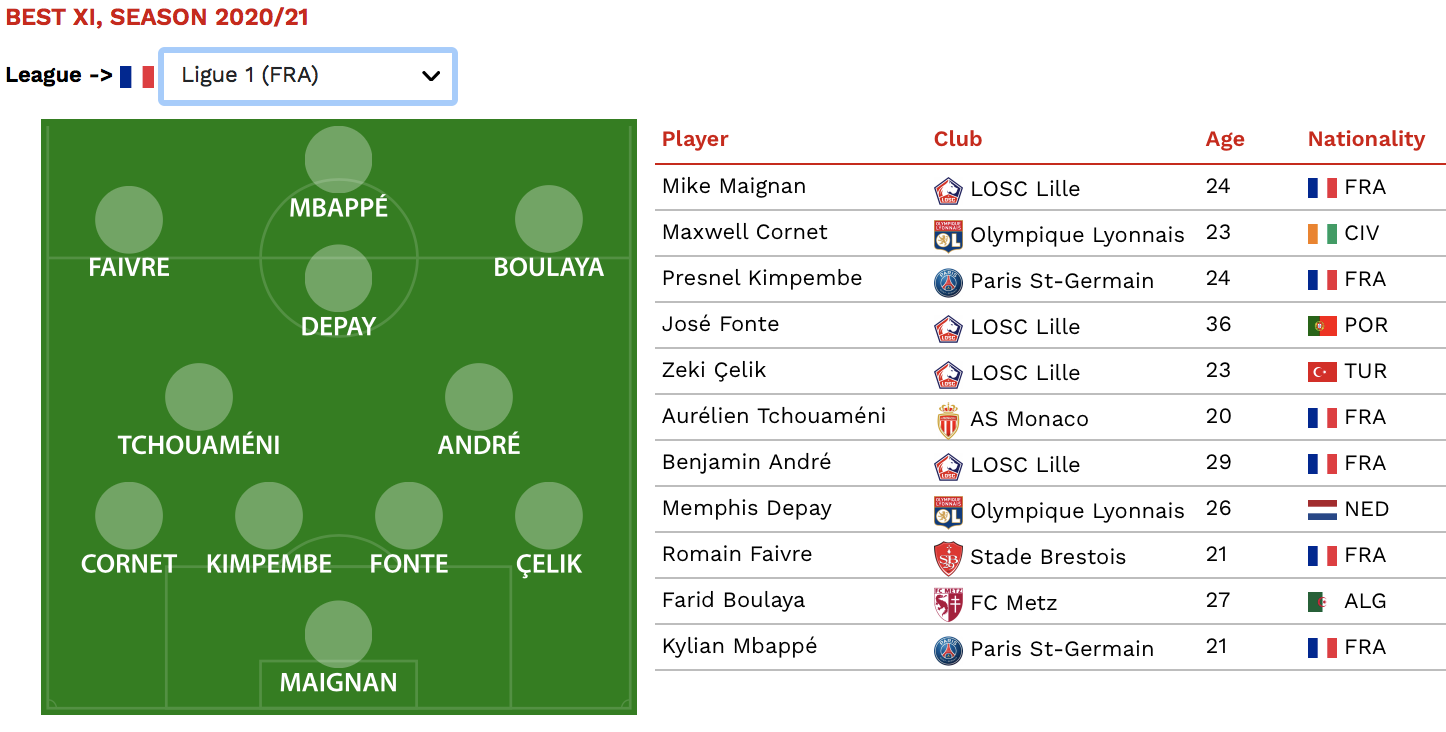
Task: Sort by the Player column header
Action: 695,139
